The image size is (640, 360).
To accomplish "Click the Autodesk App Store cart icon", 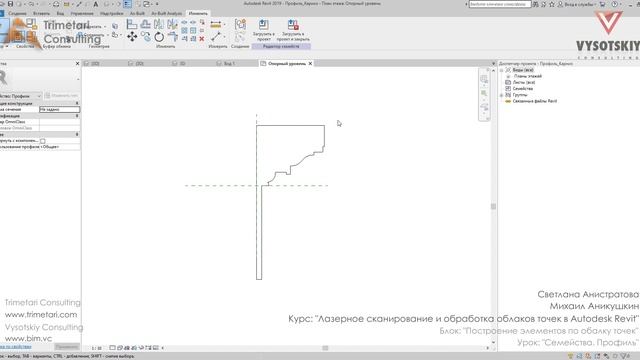I will tap(602, 4).
